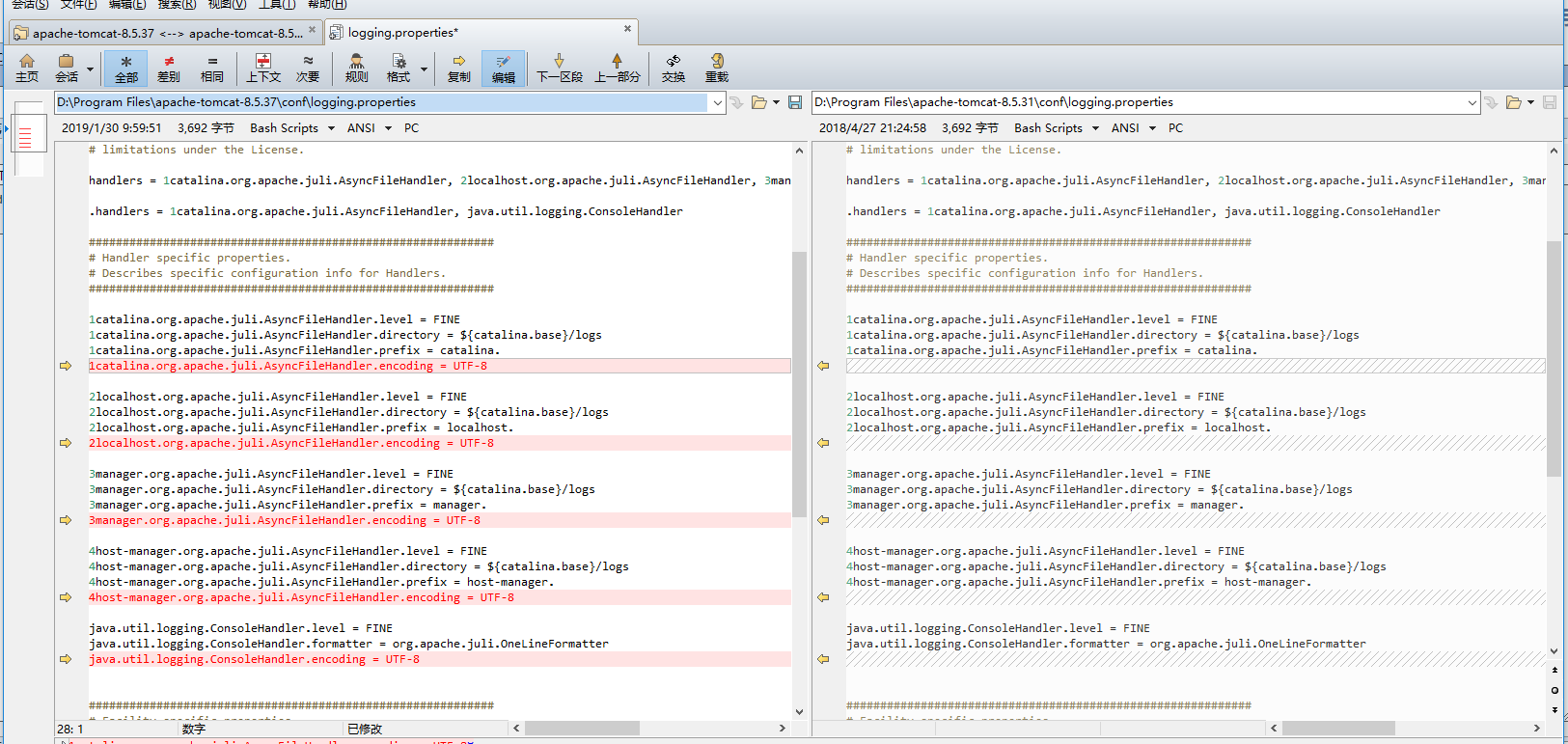Click the left pane vertical scrollbar
This screenshot has height=744, width=1568.
[799, 384]
